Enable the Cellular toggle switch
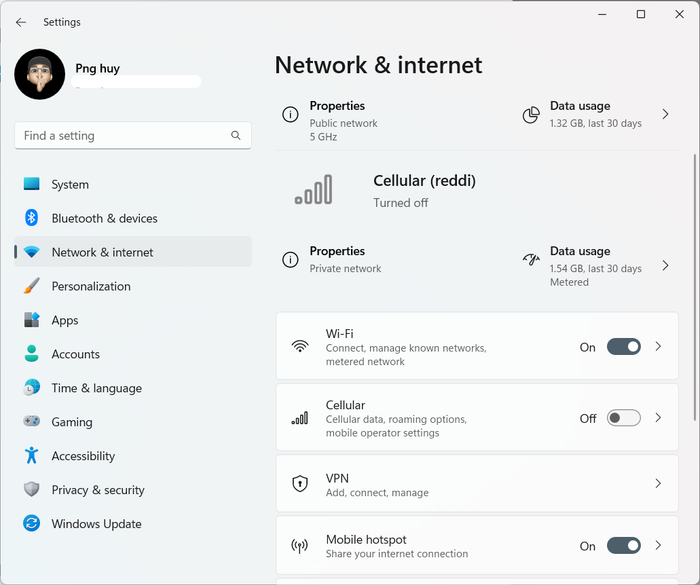This screenshot has height=585, width=700. (x=624, y=418)
